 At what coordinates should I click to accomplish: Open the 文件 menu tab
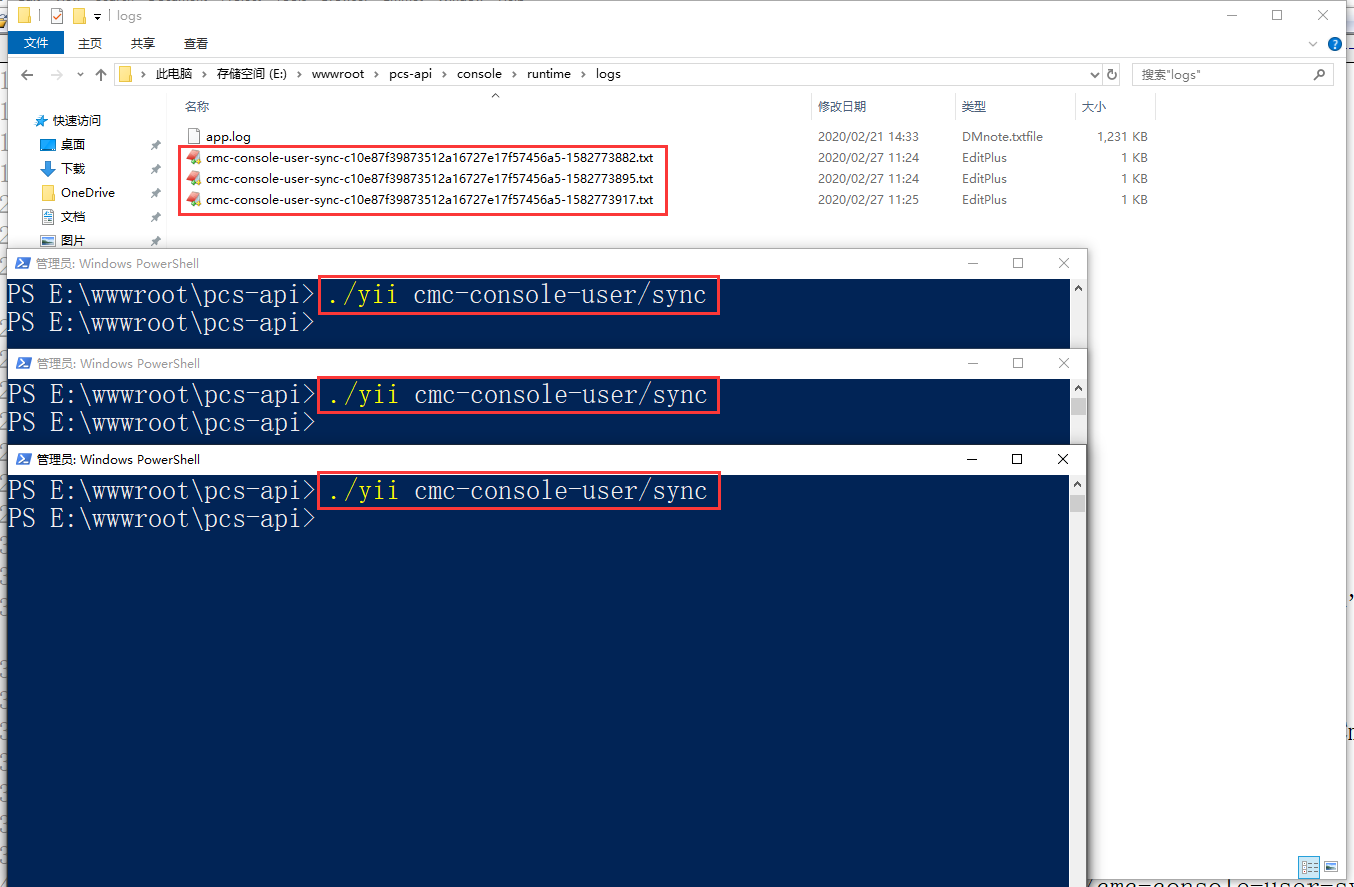coord(36,43)
